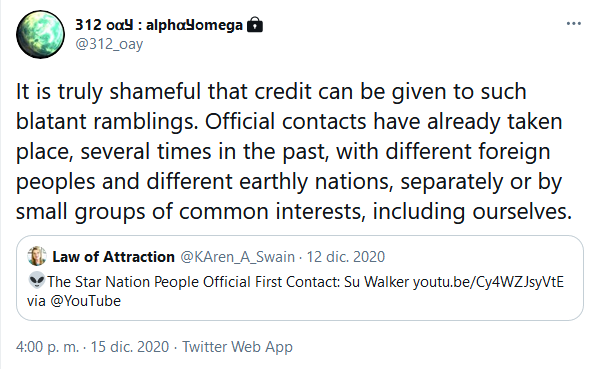The width and height of the screenshot is (598, 369).
Task: Open quoted tweet text about Star Nation People
Action: [x=296, y=292]
